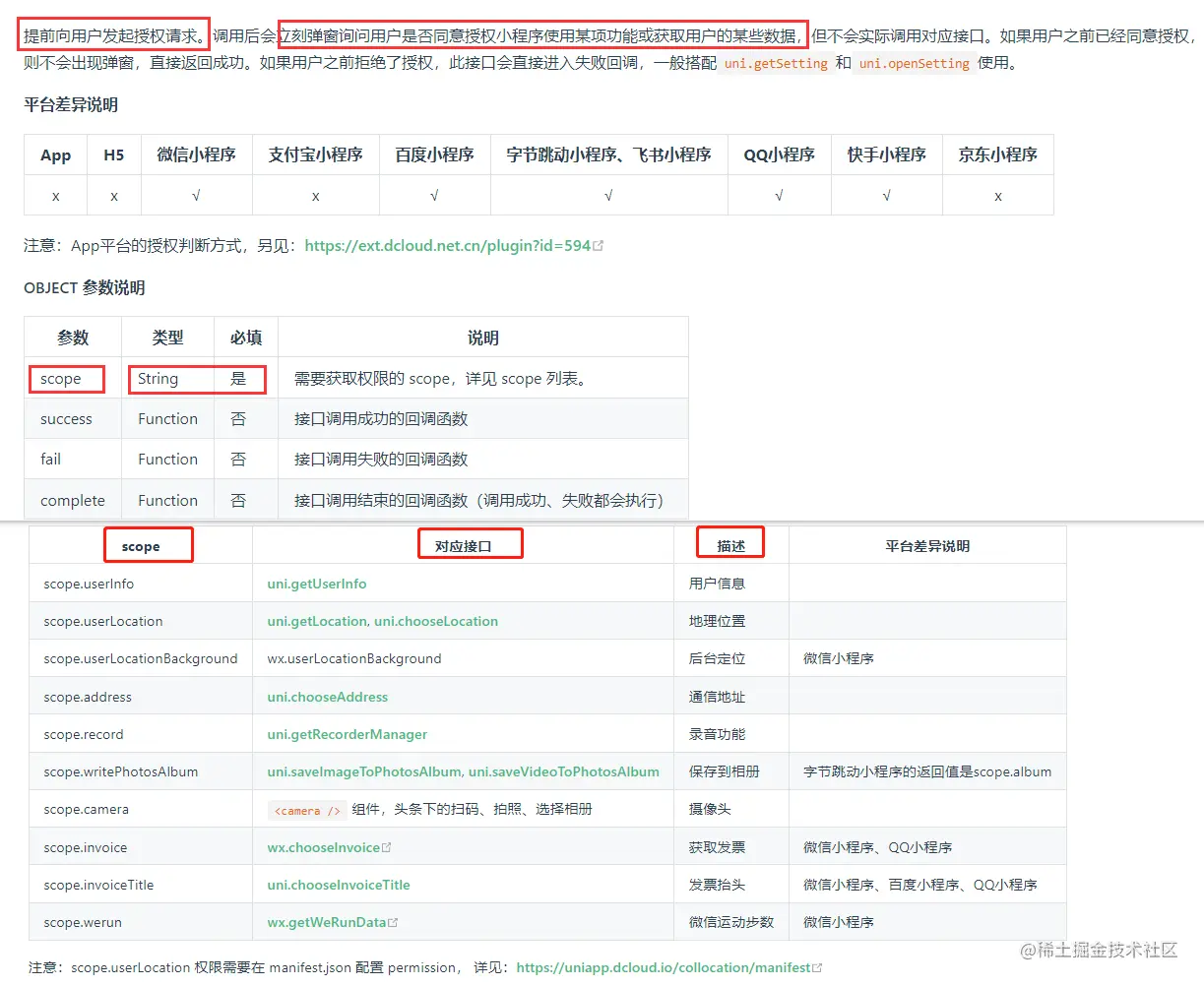Screen dimensions: 1204x986
Task: Open the wx.chooseInvoice external link
Action: [324, 847]
